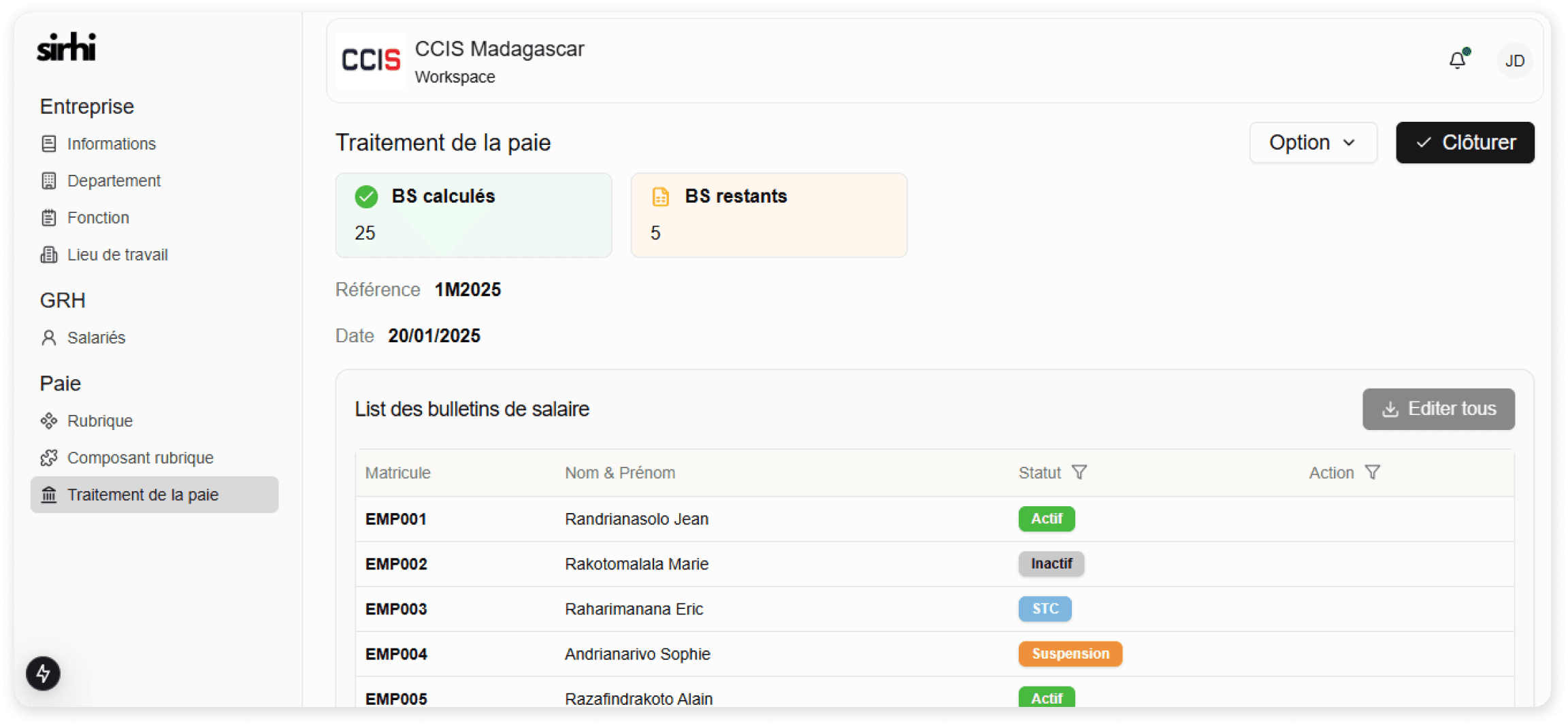Open the Option dropdown

point(1313,143)
